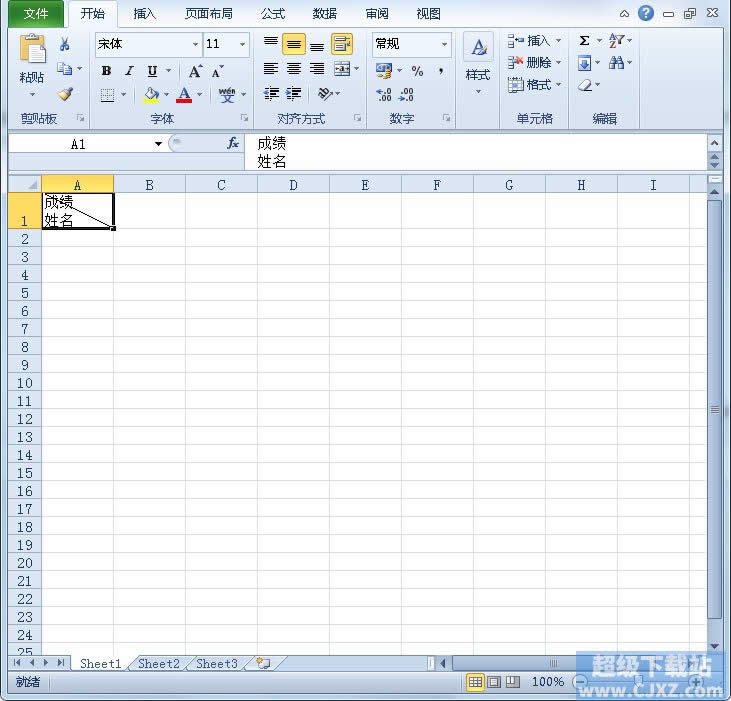Viewport: 731px width, 701px height.
Task: Increase indent
Action: (x=294, y=94)
